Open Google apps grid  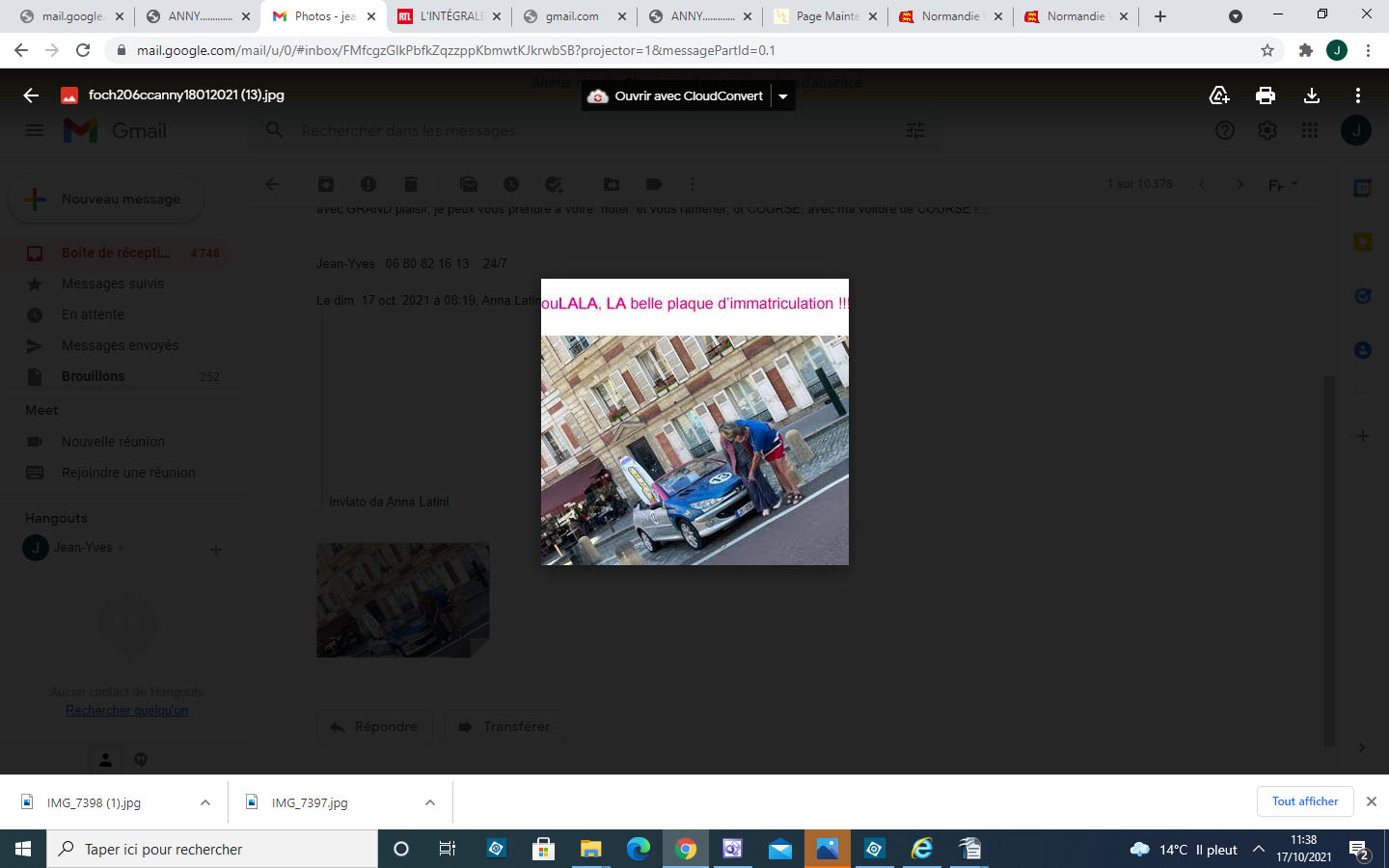click(1310, 130)
